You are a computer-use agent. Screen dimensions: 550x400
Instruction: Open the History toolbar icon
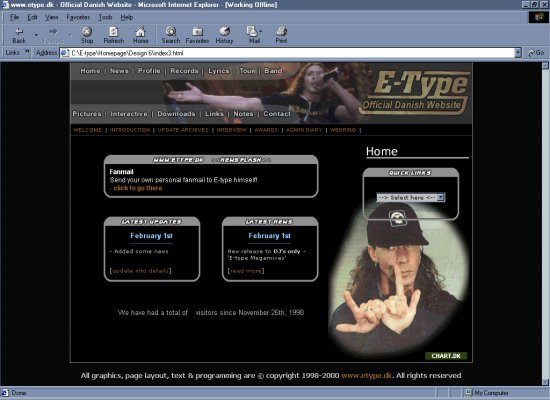coord(224,35)
